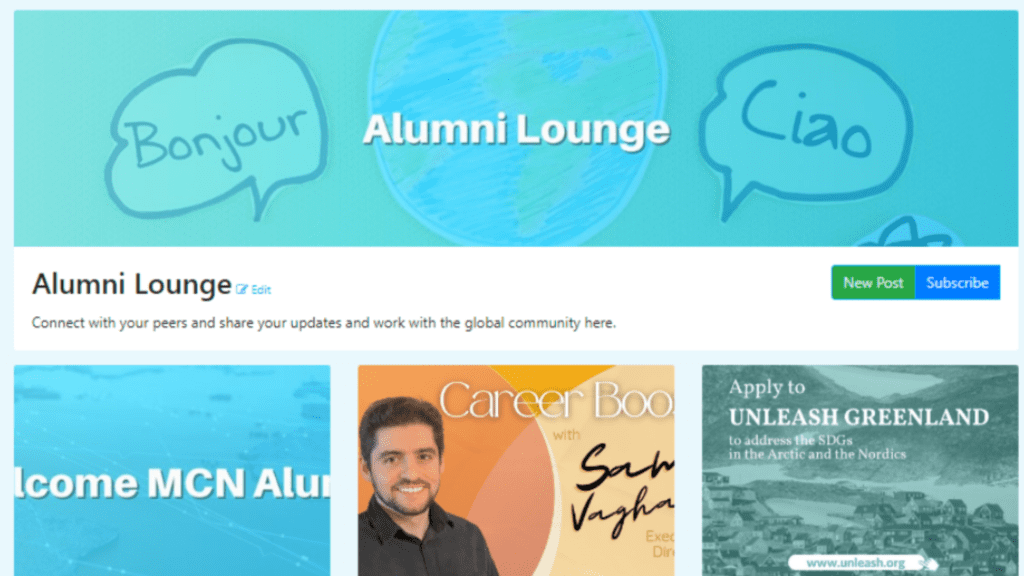Click the lounge description text

324,323
